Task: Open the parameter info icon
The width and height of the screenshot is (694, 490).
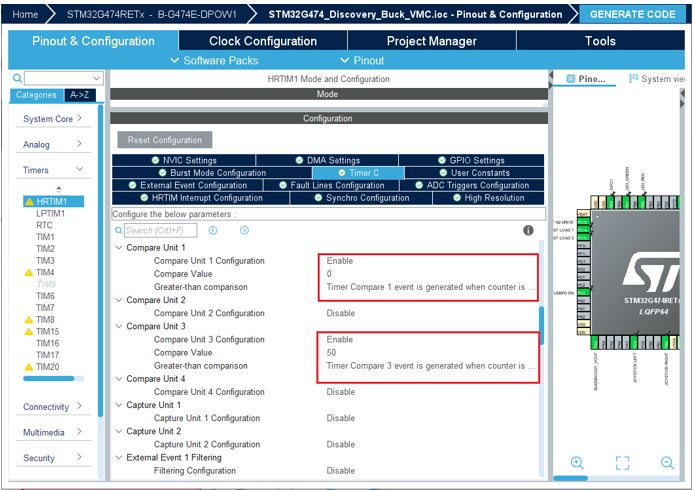Action: (528, 230)
